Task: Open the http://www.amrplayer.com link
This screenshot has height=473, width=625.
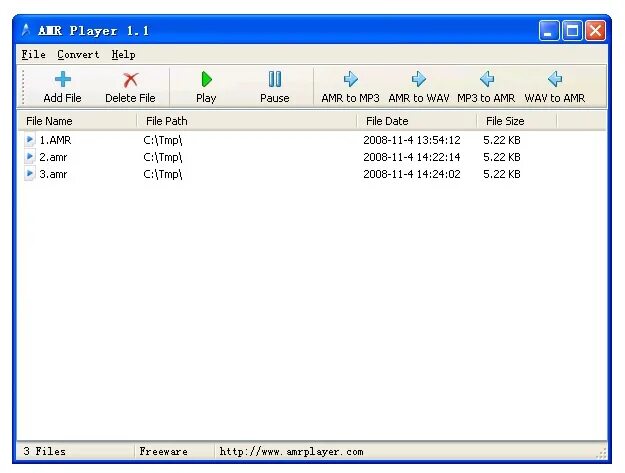Action: [291, 451]
